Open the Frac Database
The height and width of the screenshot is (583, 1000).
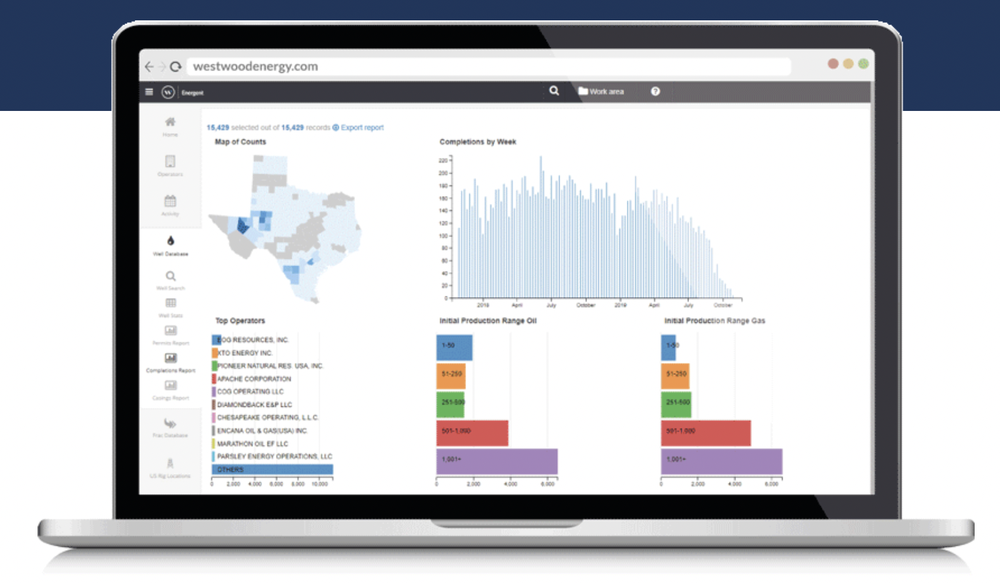[170, 429]
